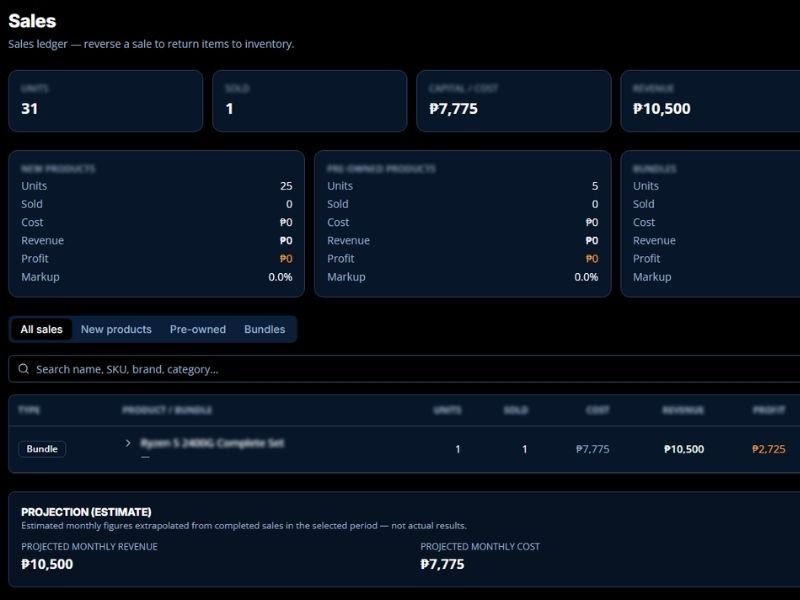Open the Pre-owned tab
The height and width of the screenshot is (600, 800).
tap(197, 329)
